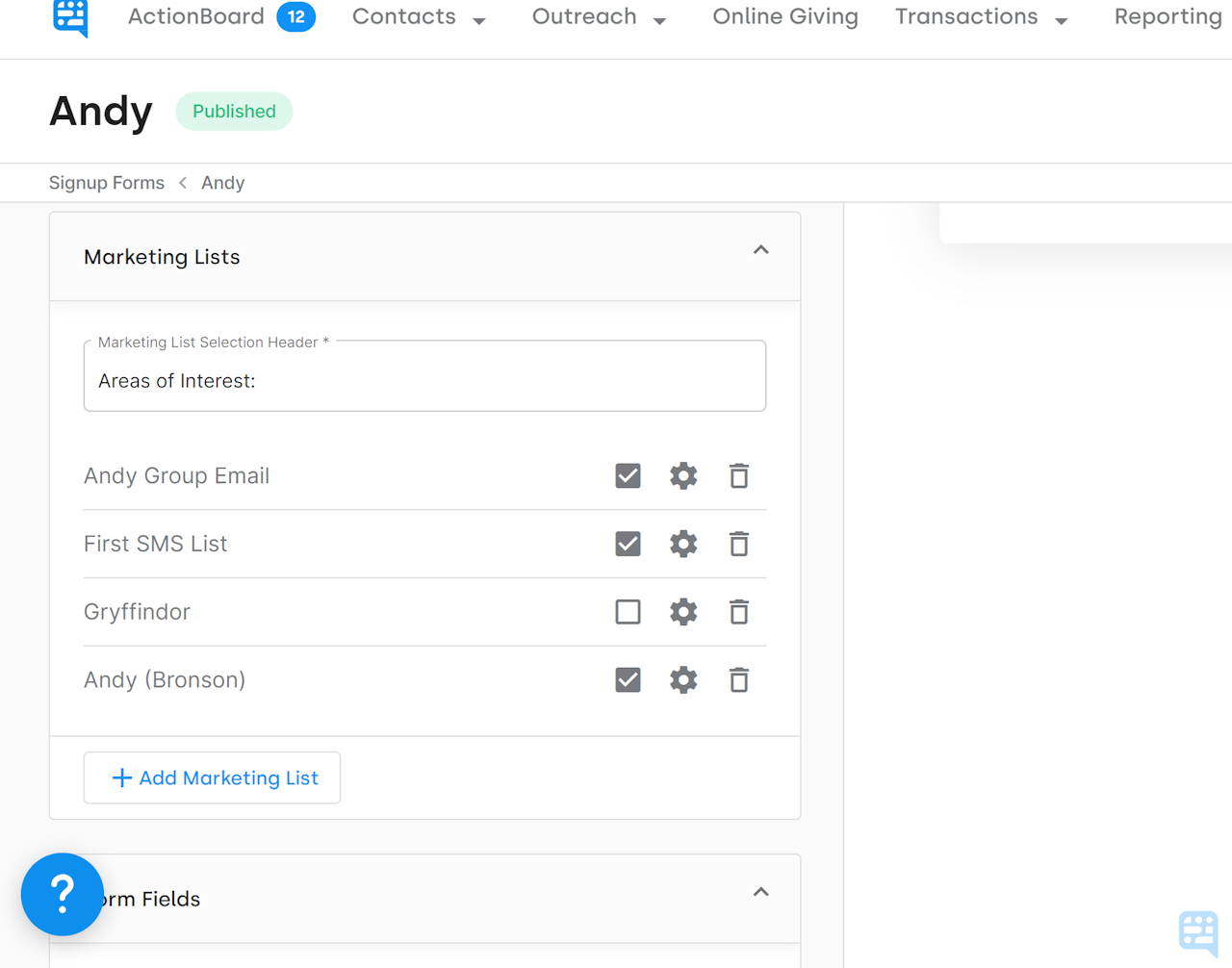Image resolution: width=1232 pixels, height=968 pixels.
Task: Remove the Andy (Bronson) list
Action: (x=738, y=679)
